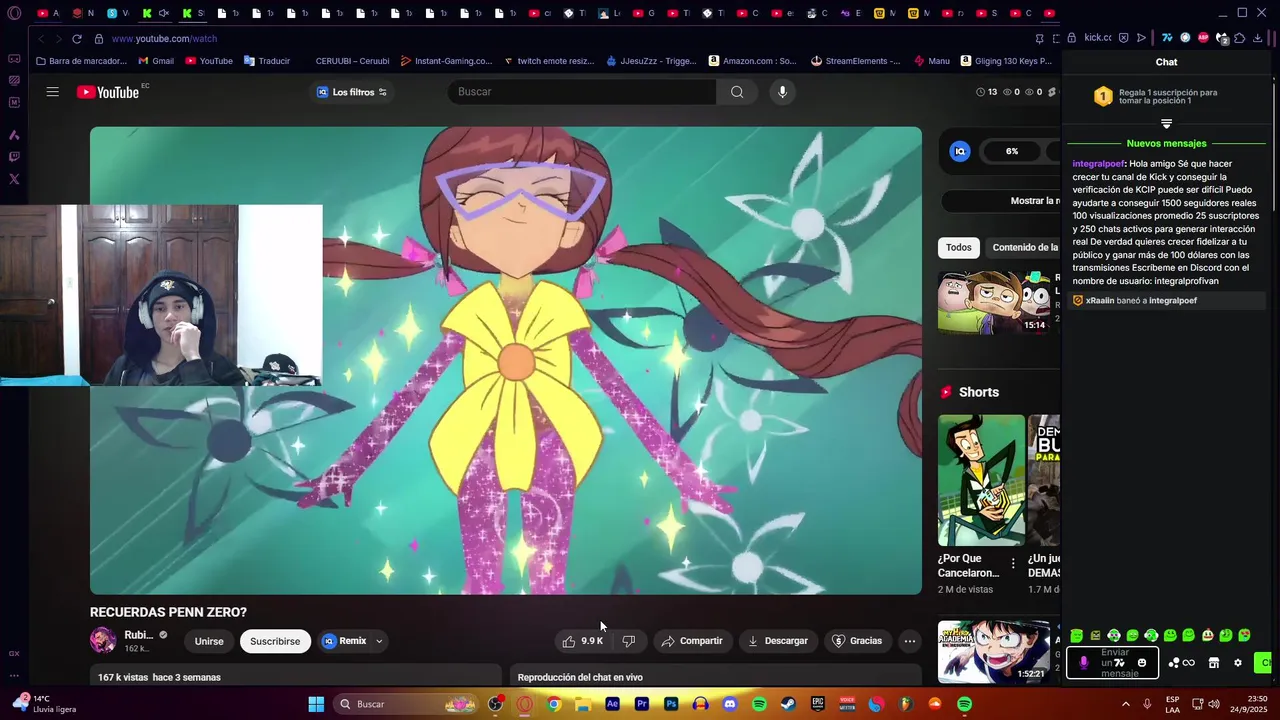Image resolution: width=1280 pixels, height=720 pixels.
Task: Open the YouTube hamburger guide menu
Action: point(52,92)
